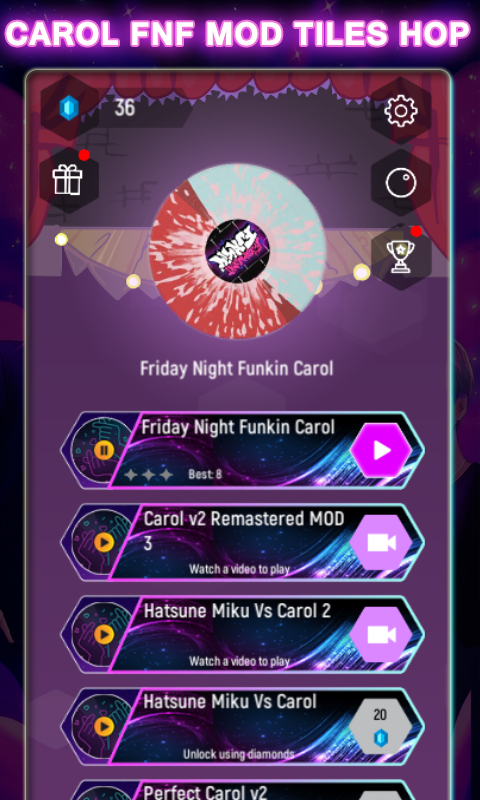Screen dimensions: 480x800
Task: Watch video to unlock Carol v2 Remastered
Action: click(382, 543)
